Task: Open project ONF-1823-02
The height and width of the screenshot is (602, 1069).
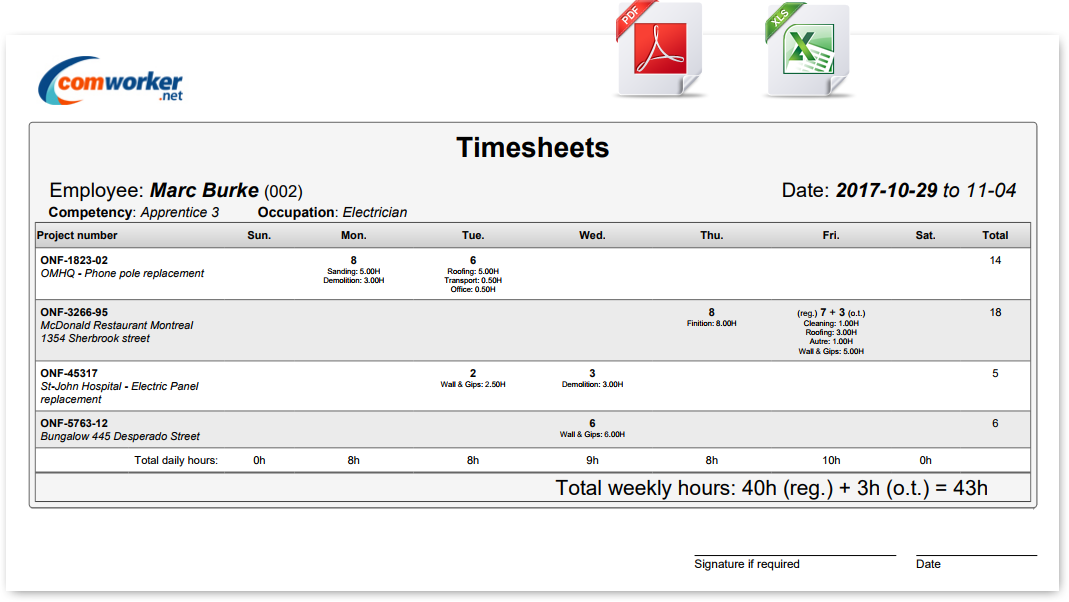Action: pos(74,260)
